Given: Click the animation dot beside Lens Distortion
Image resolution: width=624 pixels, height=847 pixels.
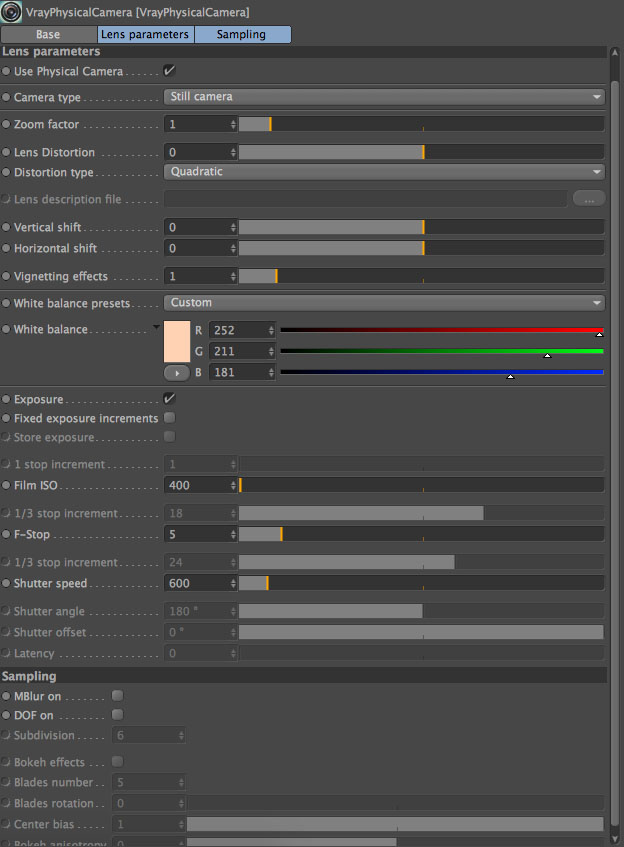Looking at the screenshot, I should point(6,152).
